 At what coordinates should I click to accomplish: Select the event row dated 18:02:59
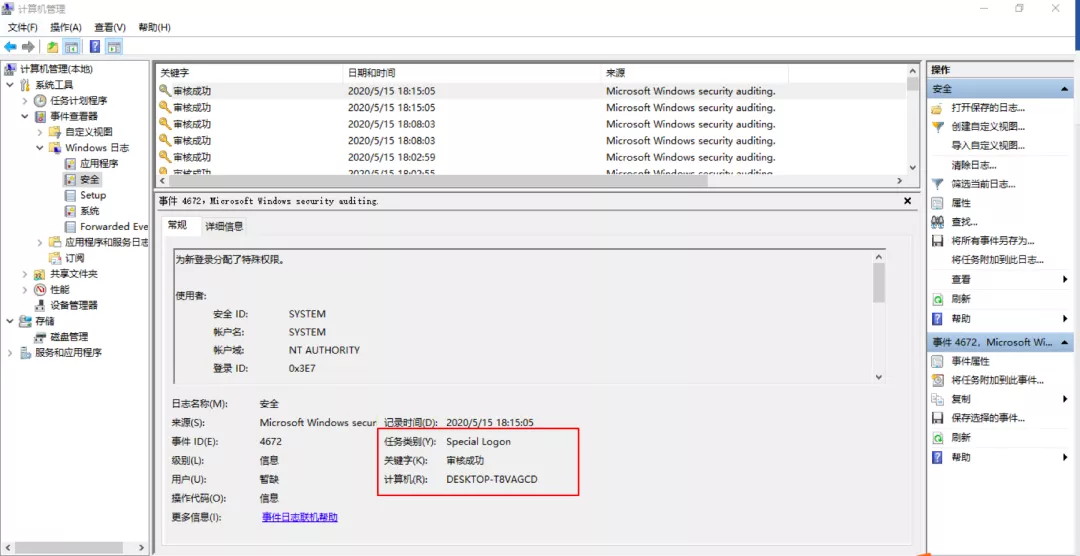pos(530,157)
